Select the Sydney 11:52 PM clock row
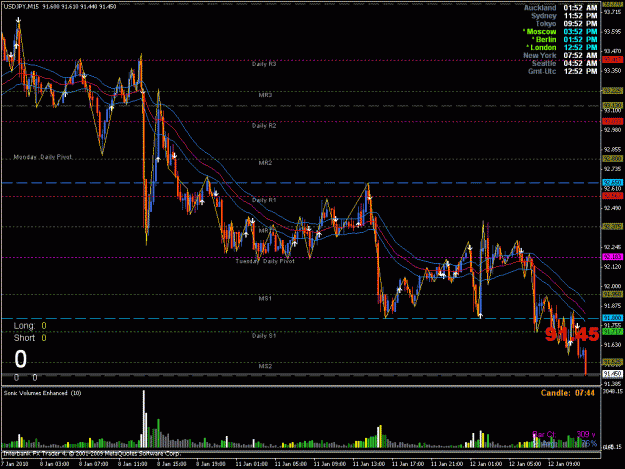The image size is (625, 469). 564,16
